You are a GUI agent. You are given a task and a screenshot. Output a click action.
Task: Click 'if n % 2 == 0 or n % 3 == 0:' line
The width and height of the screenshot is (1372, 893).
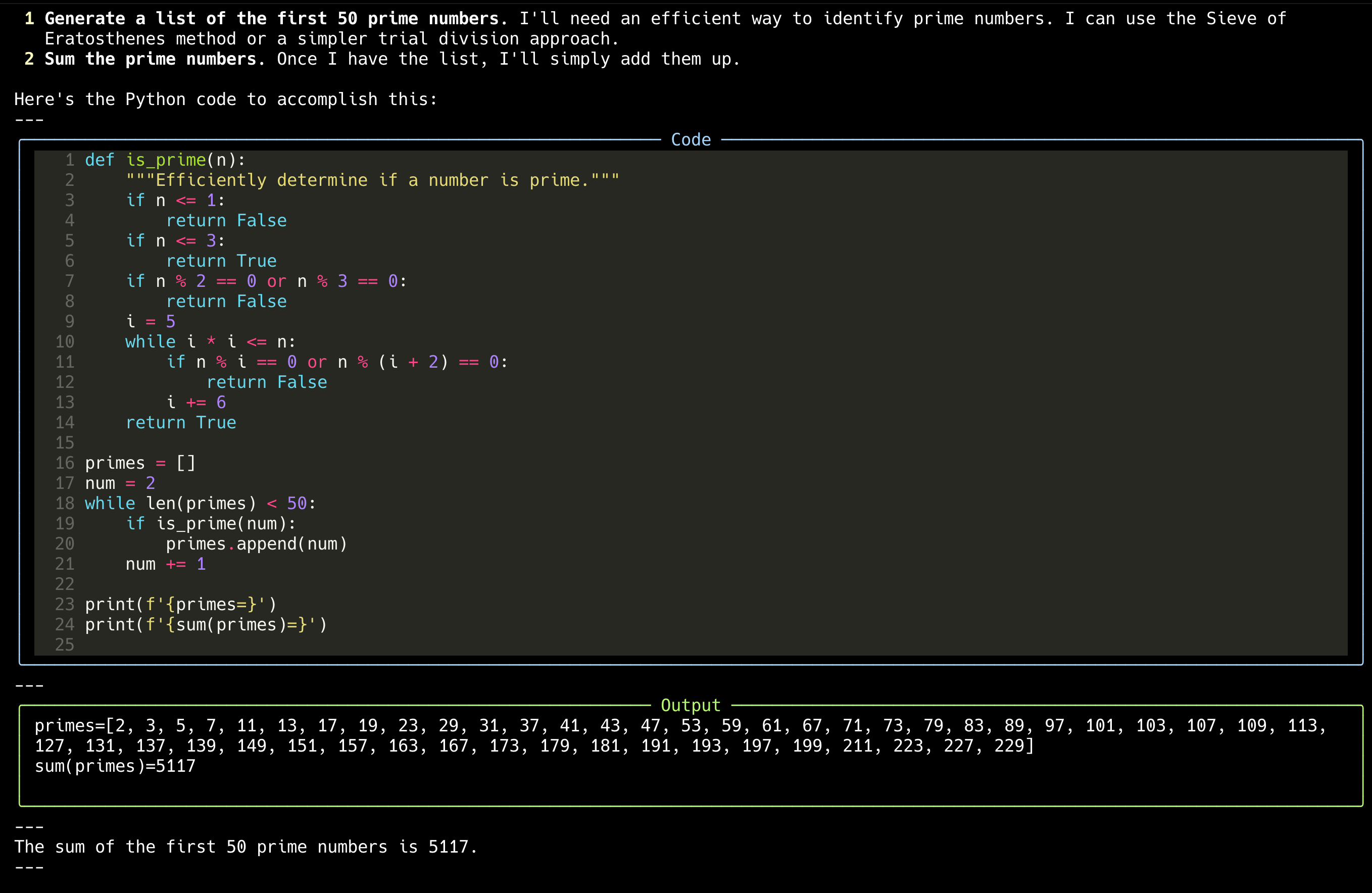[x=266, y=281]
